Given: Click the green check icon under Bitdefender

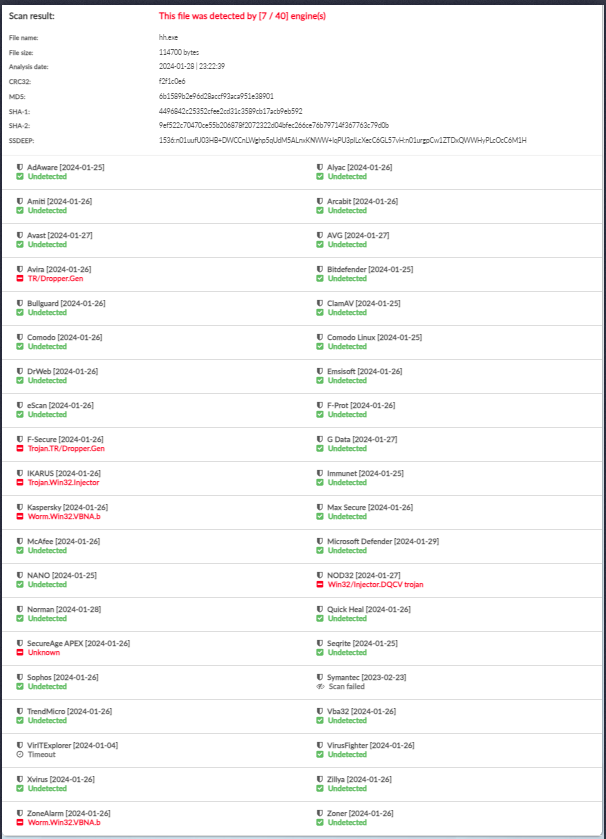Looking at the screenshot, I should coord(320,278).
